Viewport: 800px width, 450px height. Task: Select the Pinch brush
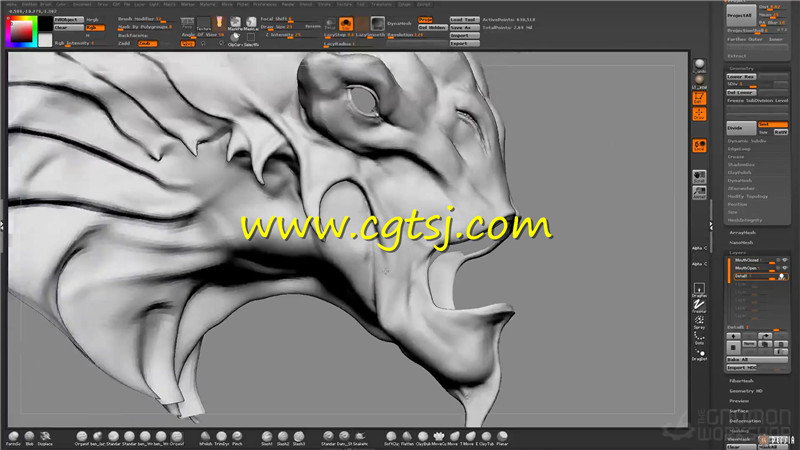click(237, 437)
